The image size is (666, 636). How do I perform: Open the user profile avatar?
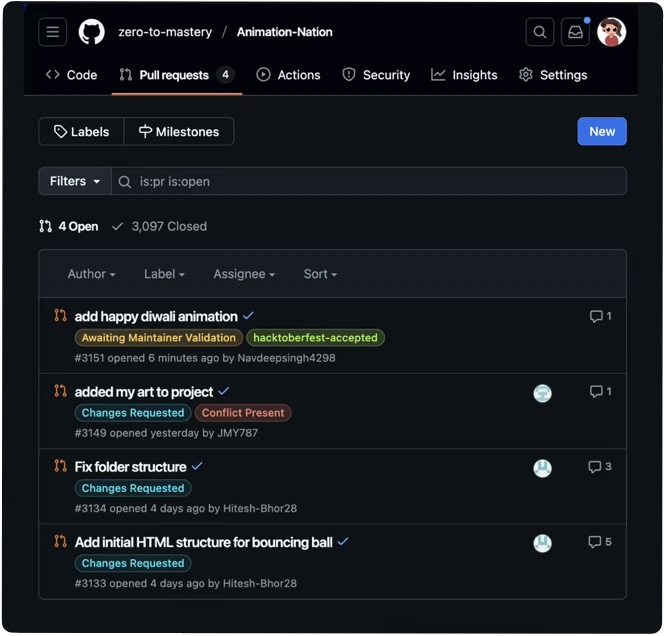click(611, 32)
